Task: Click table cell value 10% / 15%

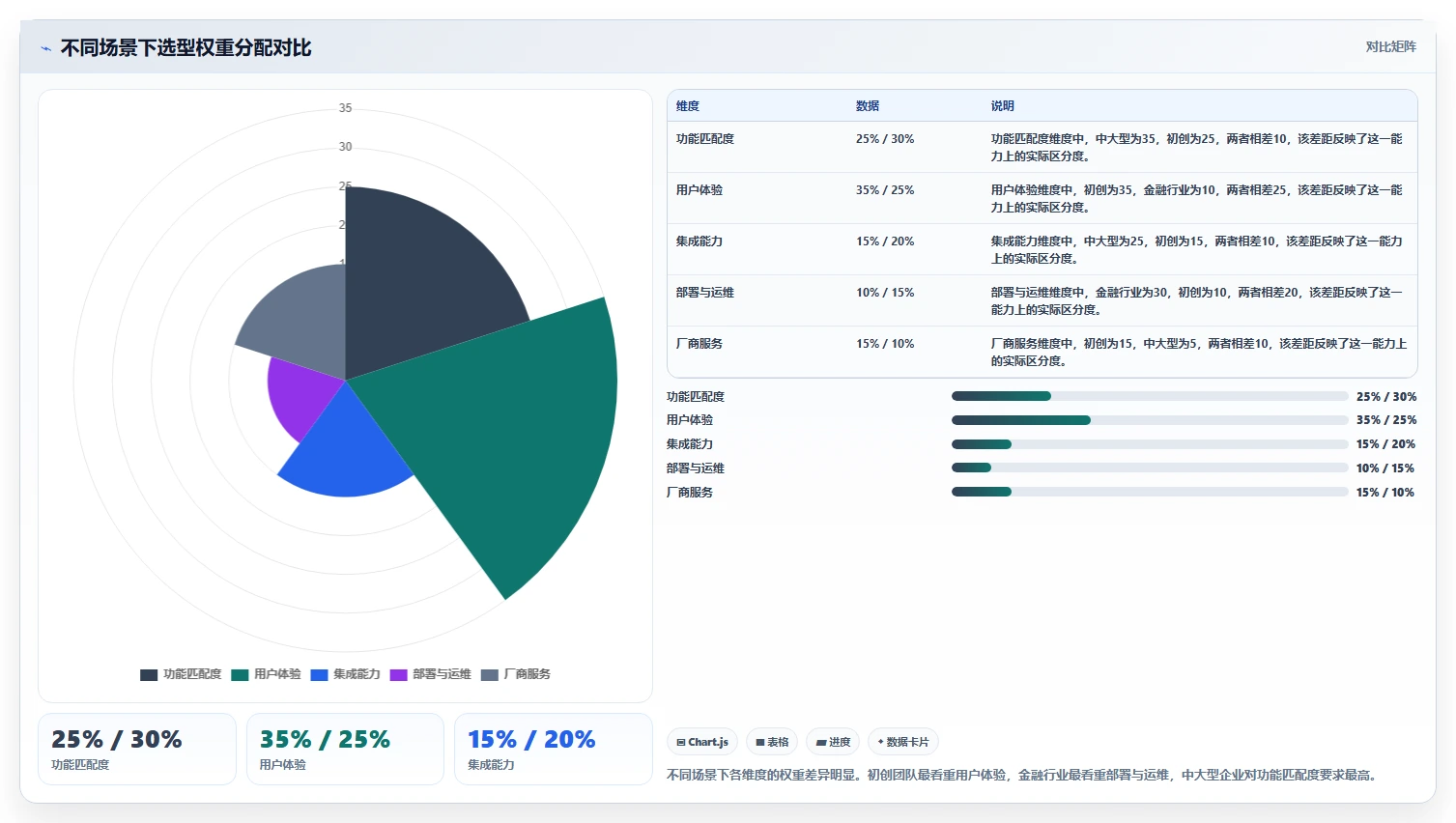Action: (885, 293)
